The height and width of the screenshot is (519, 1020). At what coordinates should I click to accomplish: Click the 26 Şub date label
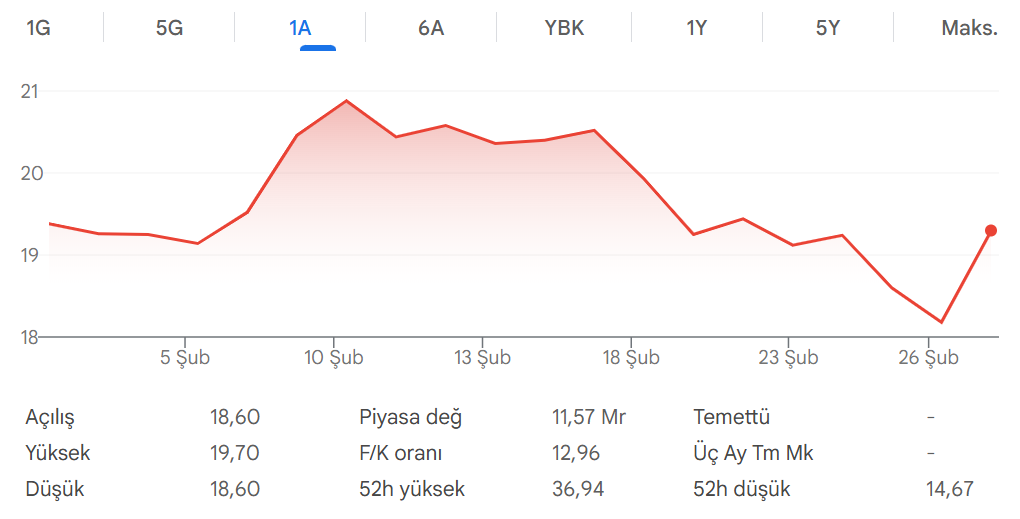click(x=929, y=358)
